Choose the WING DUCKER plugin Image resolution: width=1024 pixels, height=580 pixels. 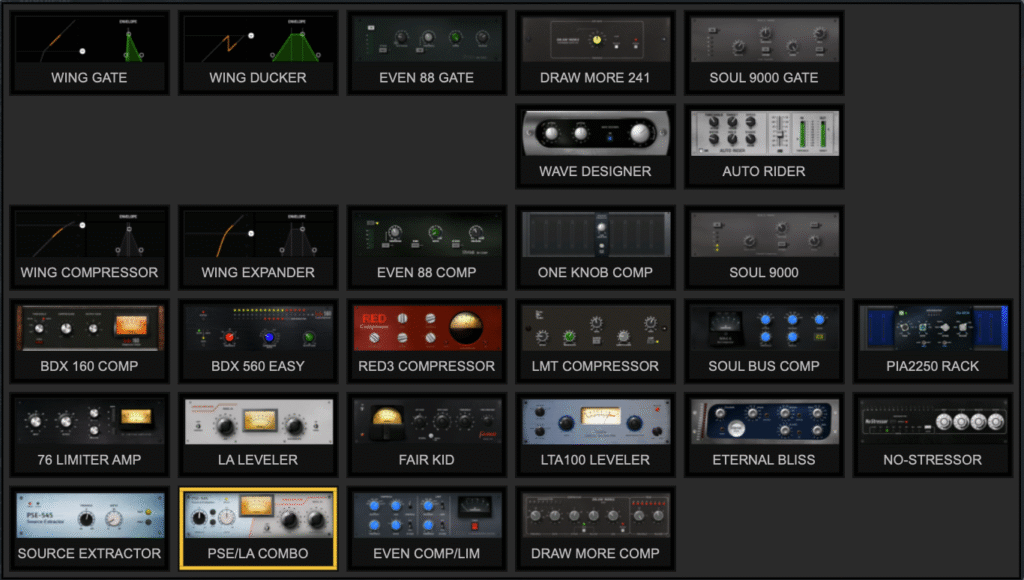(x=258, y=53)
